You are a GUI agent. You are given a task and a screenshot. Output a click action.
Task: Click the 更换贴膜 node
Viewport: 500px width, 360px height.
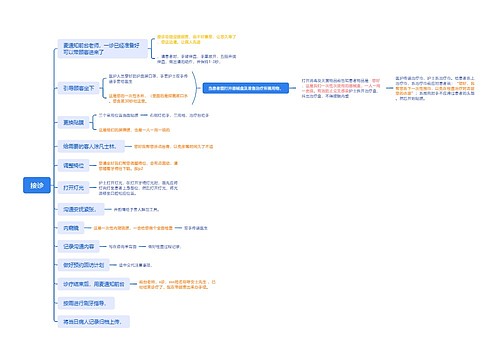tap(74, 122)
